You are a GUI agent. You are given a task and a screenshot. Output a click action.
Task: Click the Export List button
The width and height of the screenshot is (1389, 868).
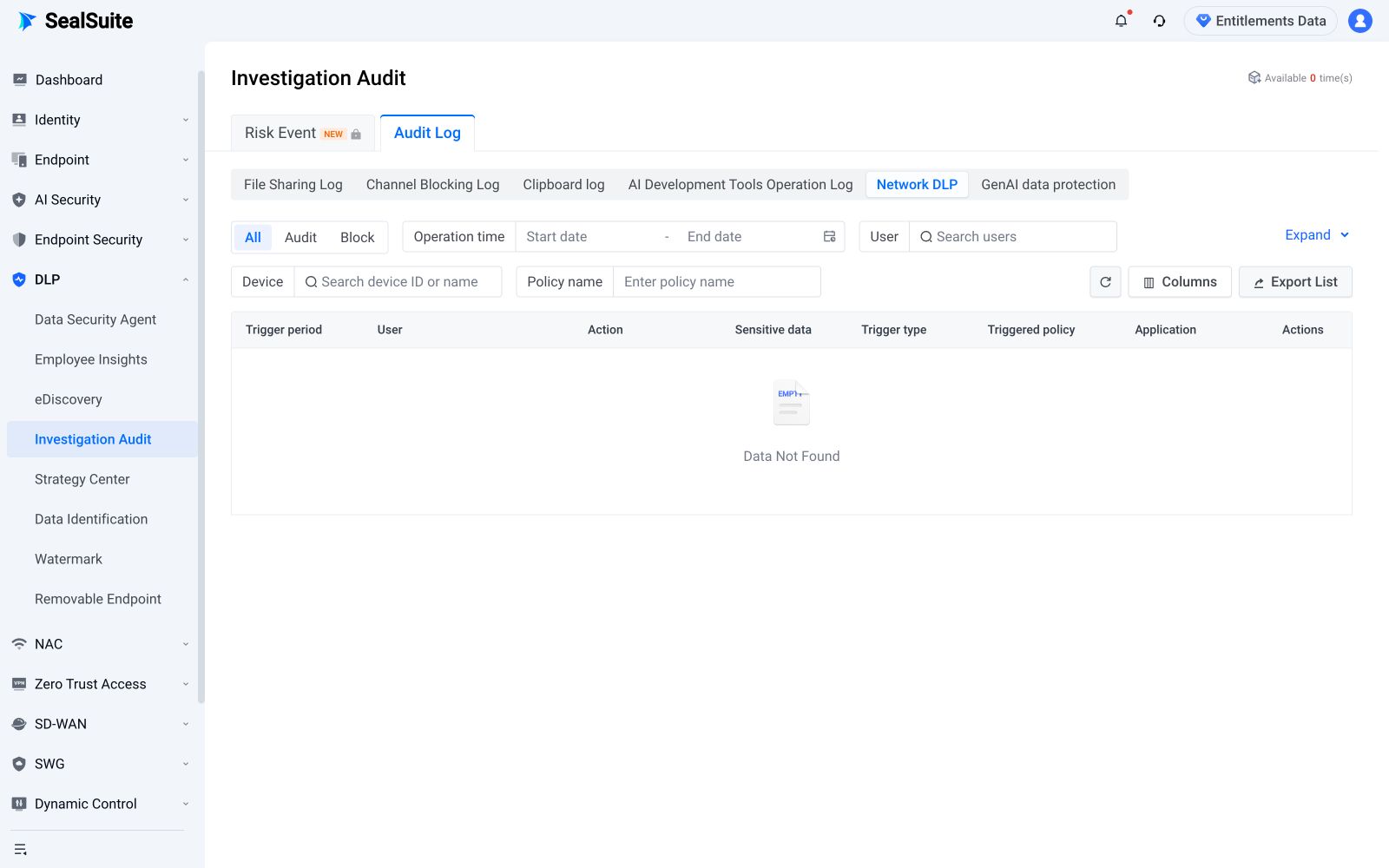(x=1295, y=282)
